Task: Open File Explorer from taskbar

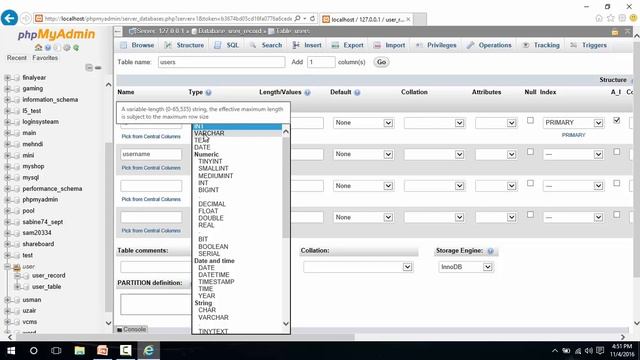Action: pyautogui.click(x=80, y=351)
